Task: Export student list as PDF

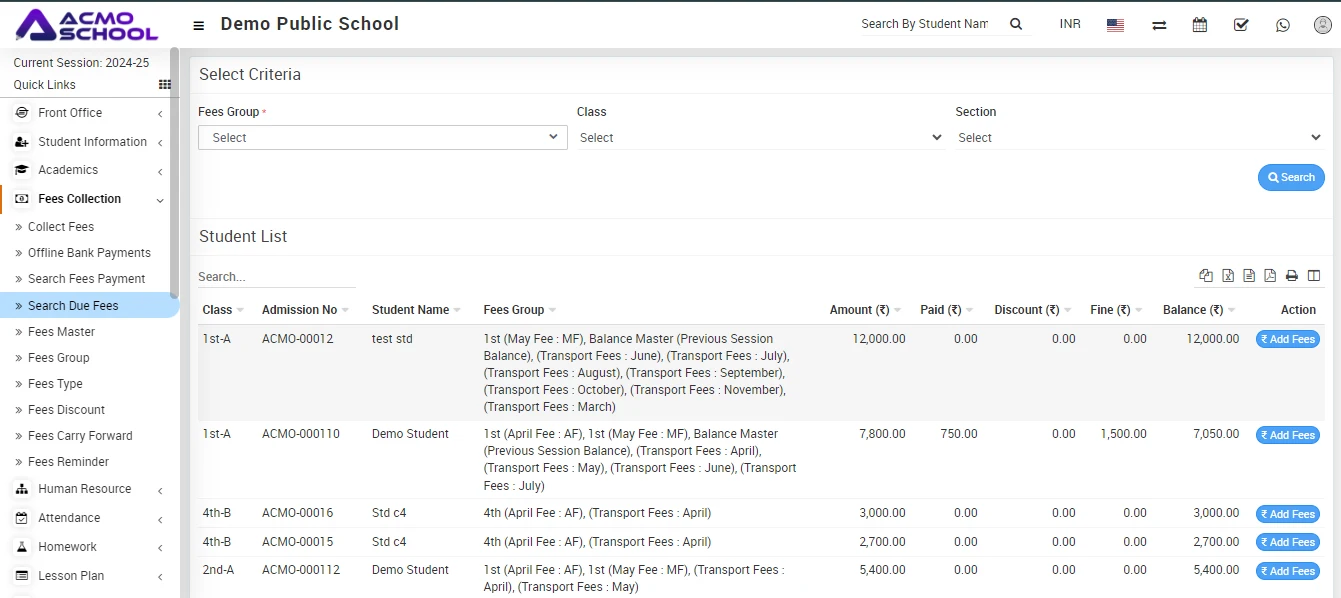Action: click(1270, 276)
